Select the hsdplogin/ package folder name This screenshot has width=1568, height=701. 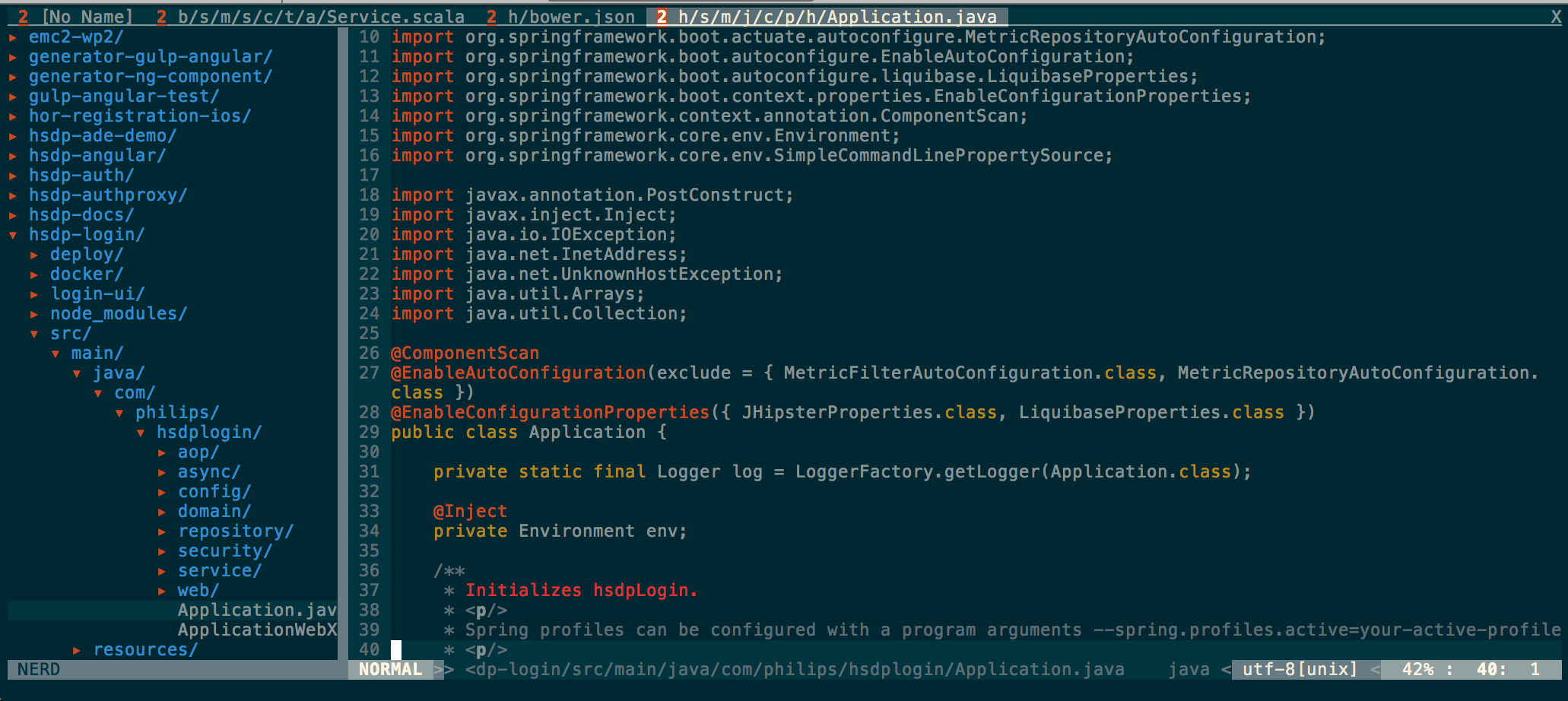click(x=209, y=433)
